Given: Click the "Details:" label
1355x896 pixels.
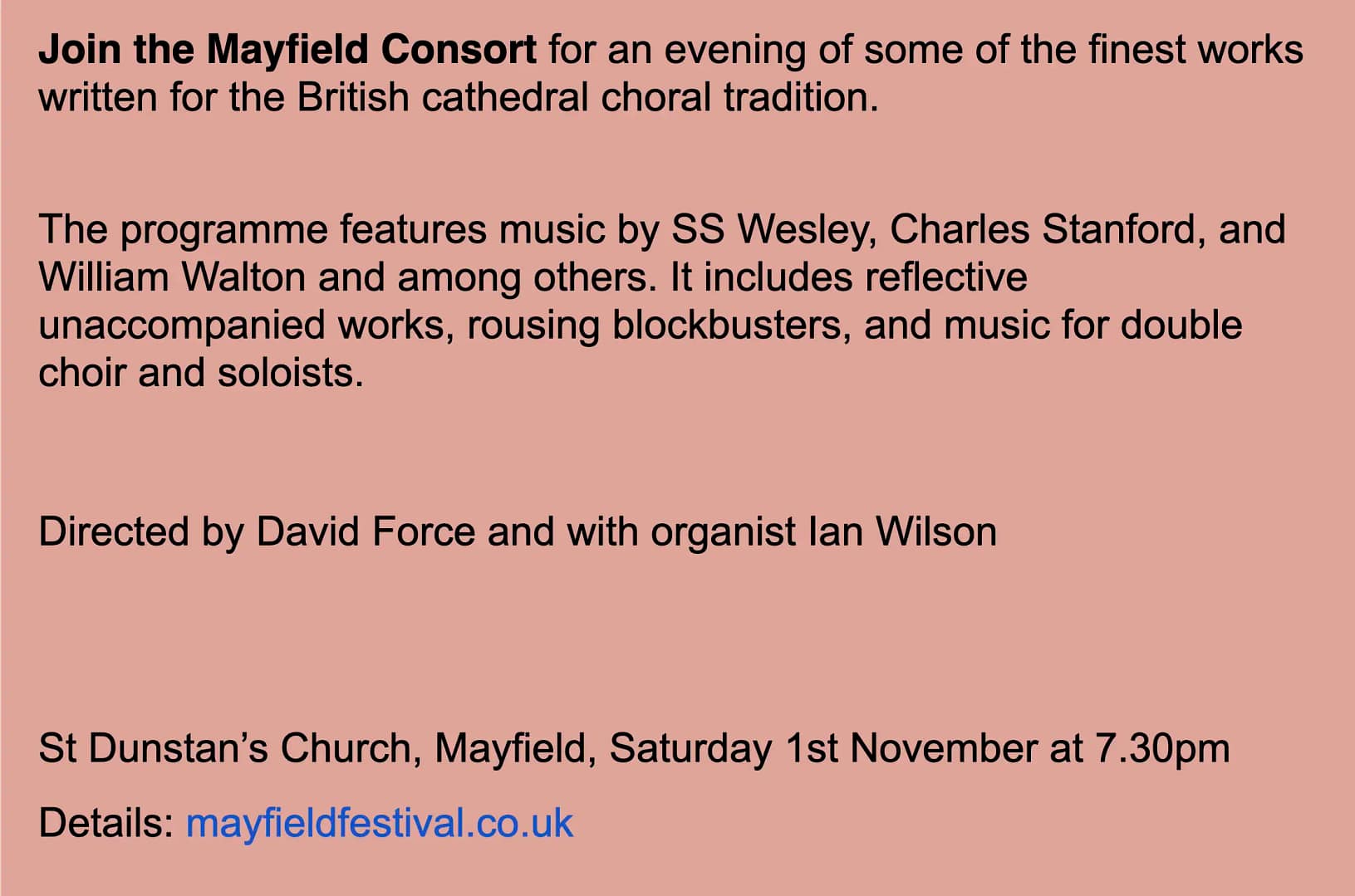Looking at the screenshot, I should (106, 823).
